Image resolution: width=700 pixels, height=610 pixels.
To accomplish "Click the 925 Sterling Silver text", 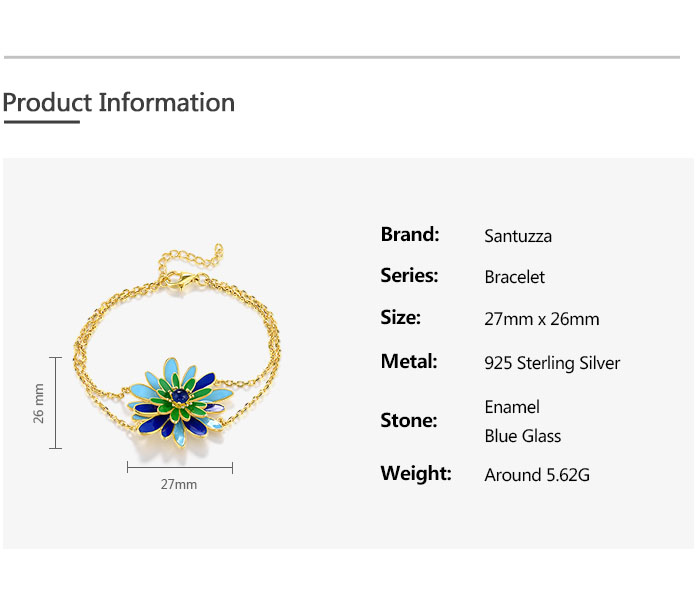I will pyautogui.click(x=552, y=363).
